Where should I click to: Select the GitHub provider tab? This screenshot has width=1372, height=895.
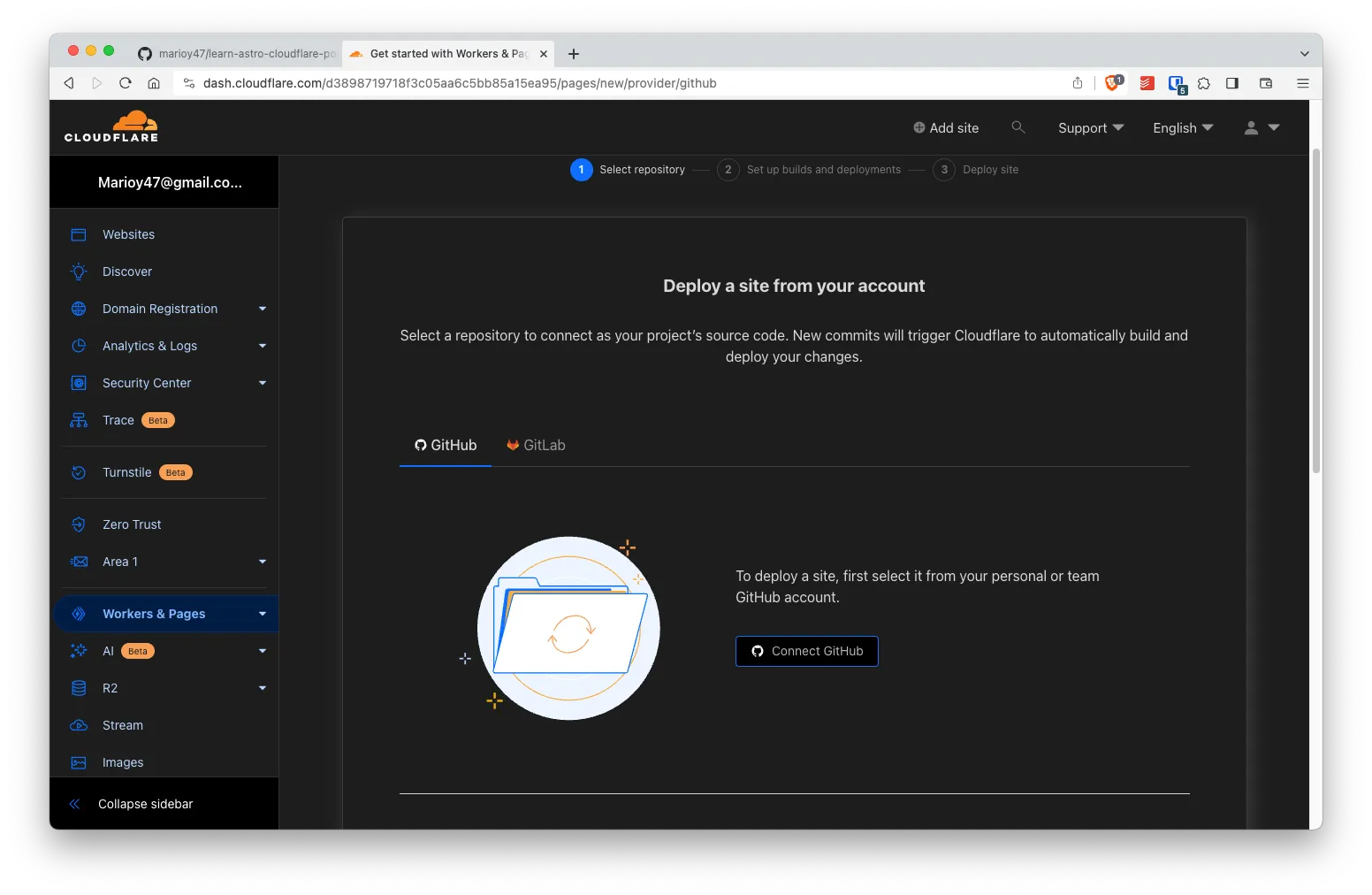pyautogui.click(x=446, y=445)
